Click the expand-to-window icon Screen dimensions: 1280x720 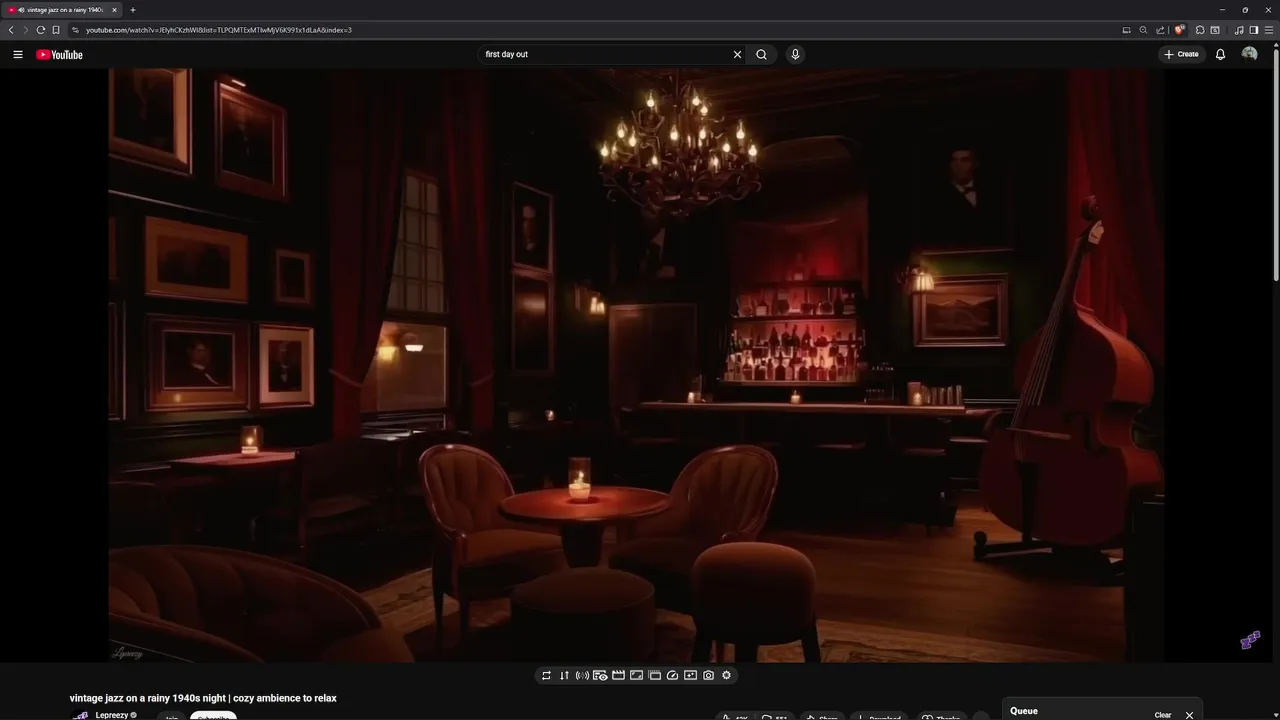636,675
